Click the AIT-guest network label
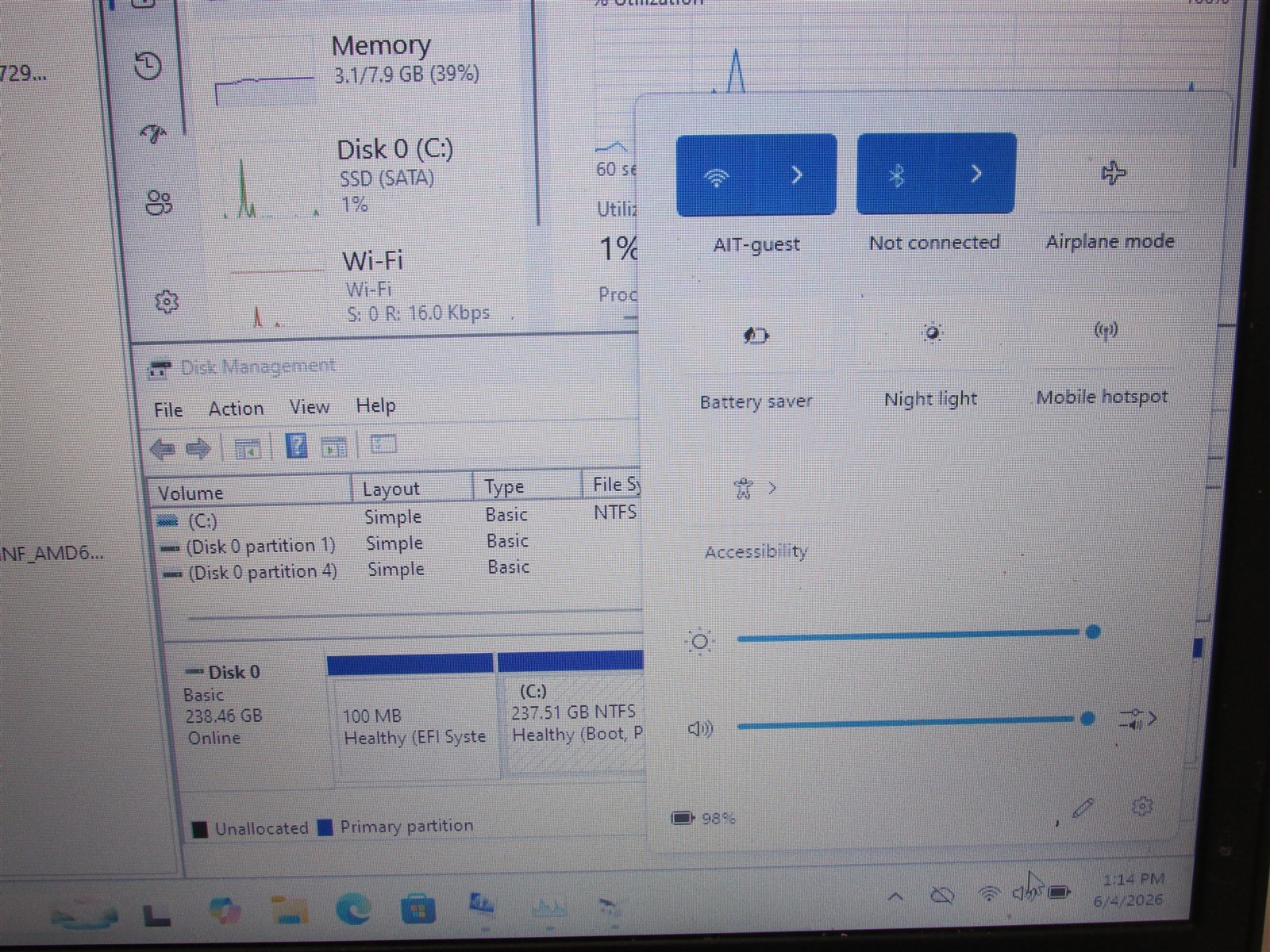Viewport: 1270px width, 952px height. coord(756,244)
